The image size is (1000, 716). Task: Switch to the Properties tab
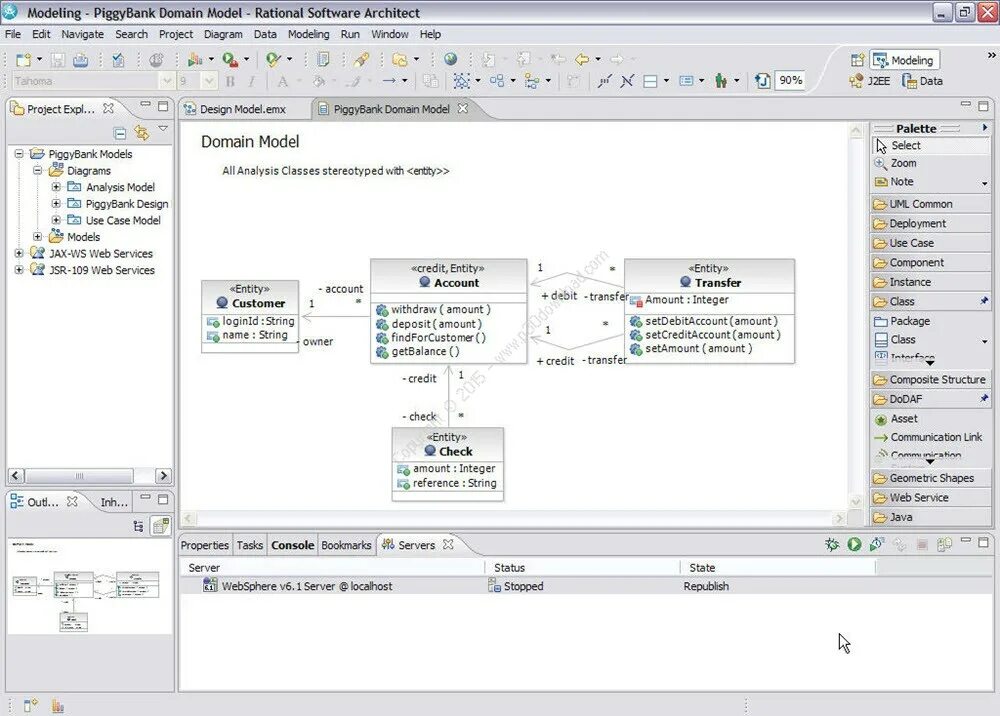[x=205, y=545]
